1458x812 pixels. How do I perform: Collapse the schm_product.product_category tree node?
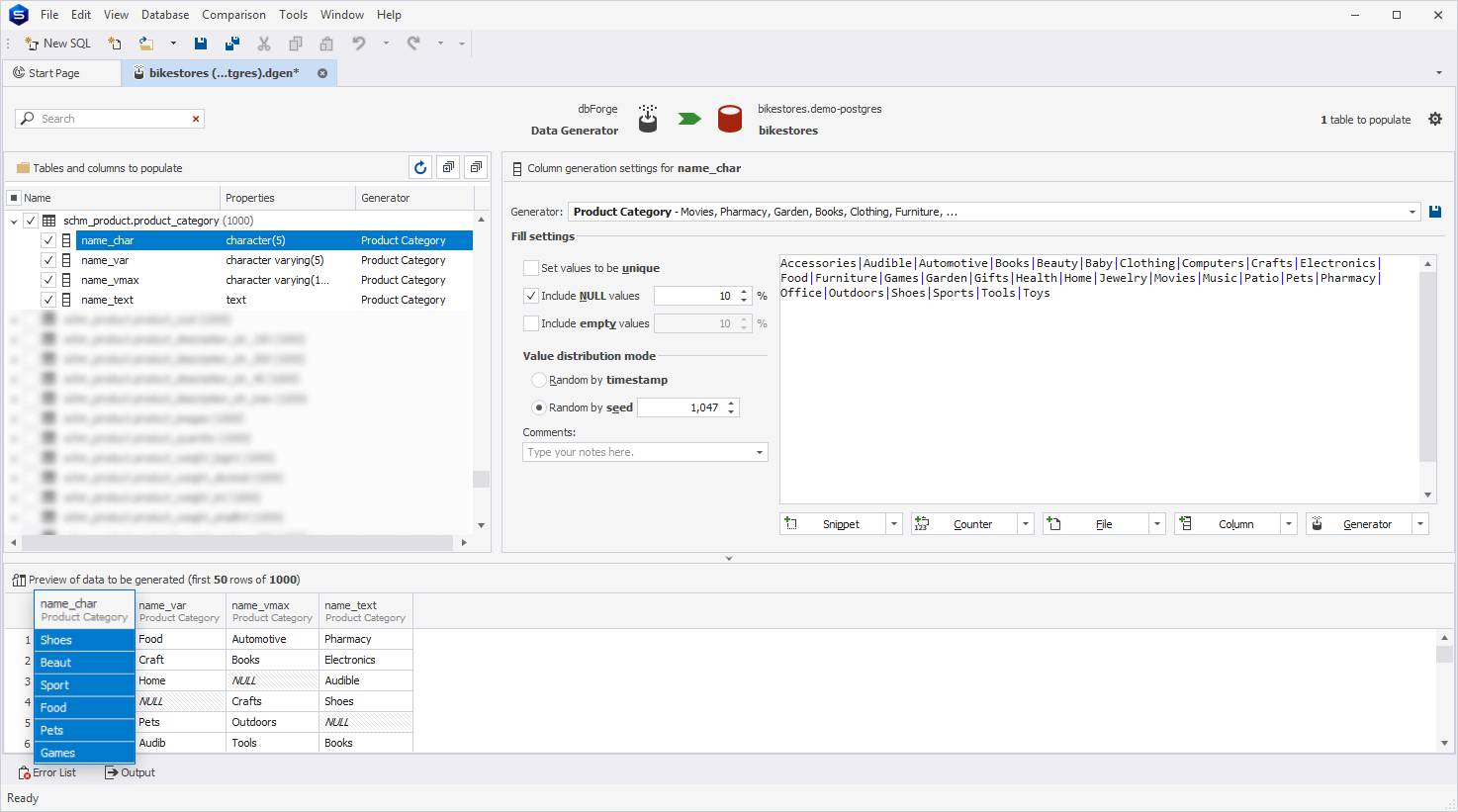(14, 221)
